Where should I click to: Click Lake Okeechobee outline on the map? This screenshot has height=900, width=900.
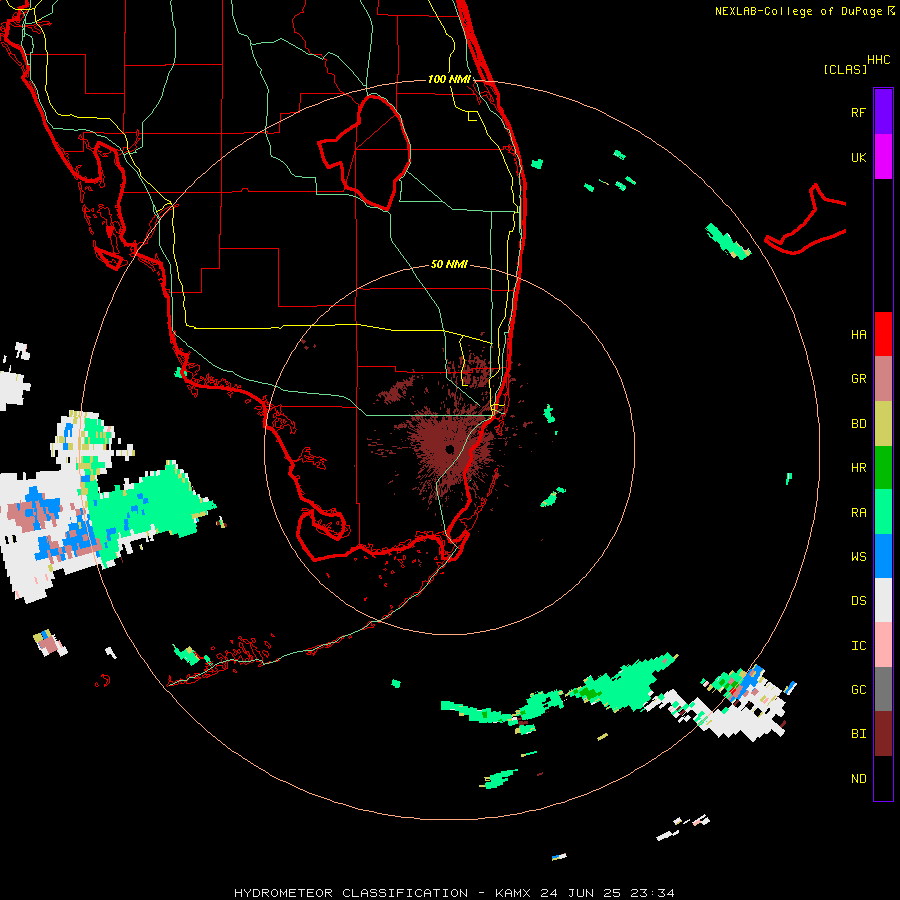pyautogui.click(x=365, y=151)
